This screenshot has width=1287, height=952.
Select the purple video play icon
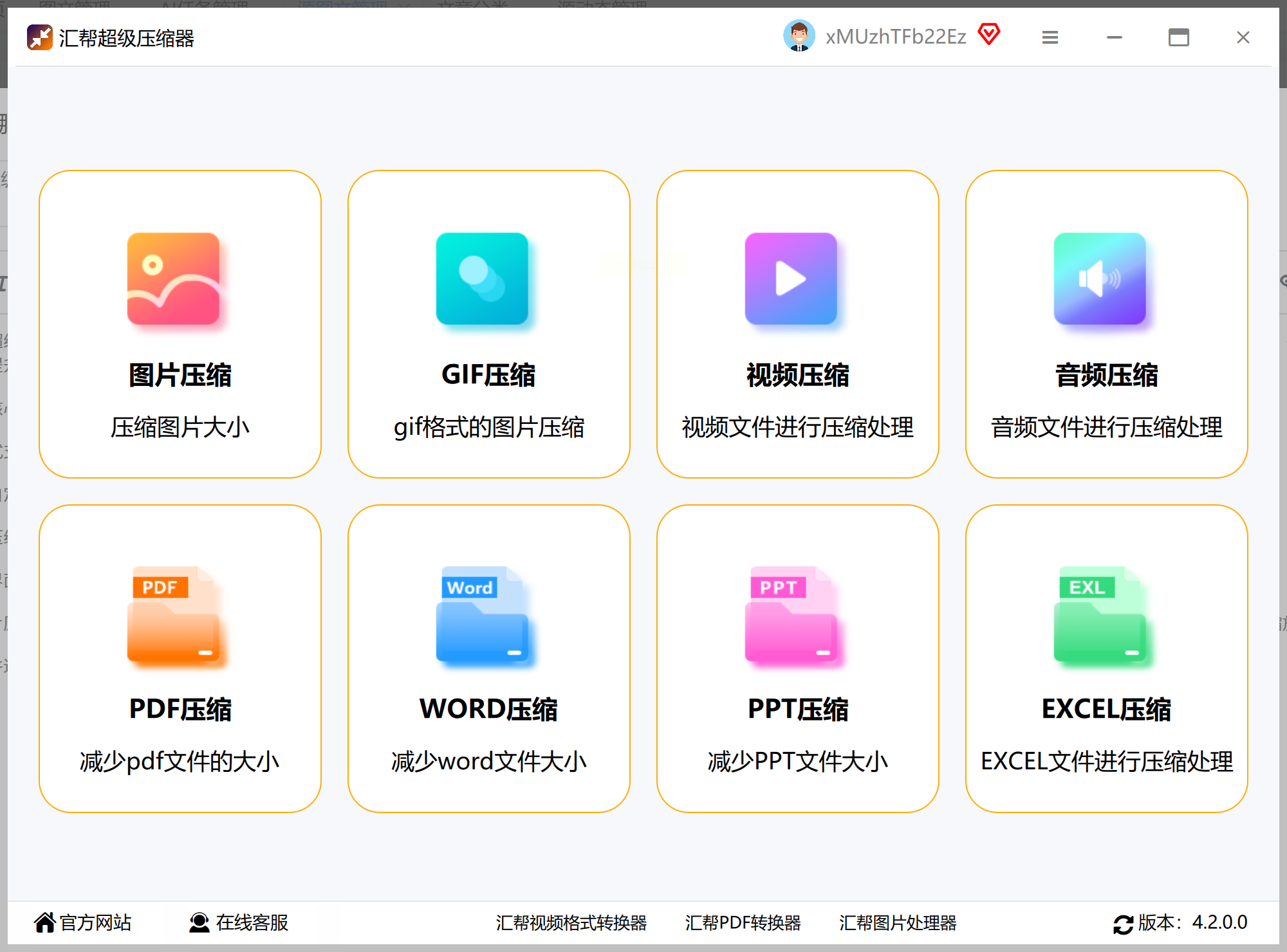pyautogui.click(x=791, y=279)
